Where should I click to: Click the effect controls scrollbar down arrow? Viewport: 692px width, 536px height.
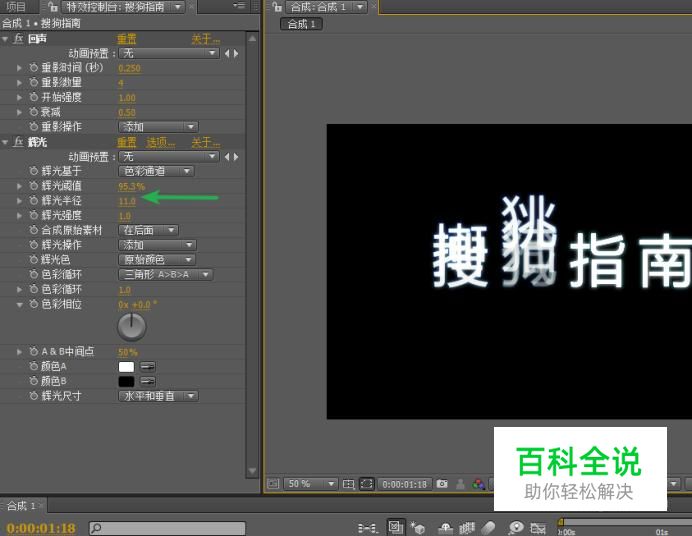coord(252,471)
